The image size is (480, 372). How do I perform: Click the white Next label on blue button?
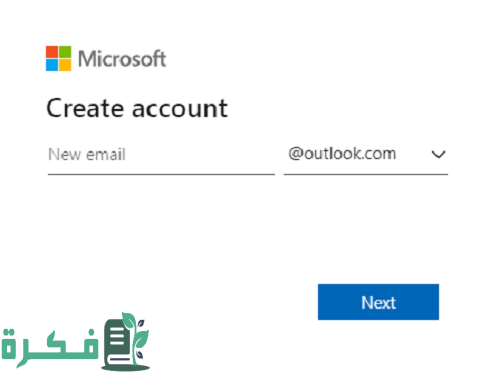coord(378,303)
